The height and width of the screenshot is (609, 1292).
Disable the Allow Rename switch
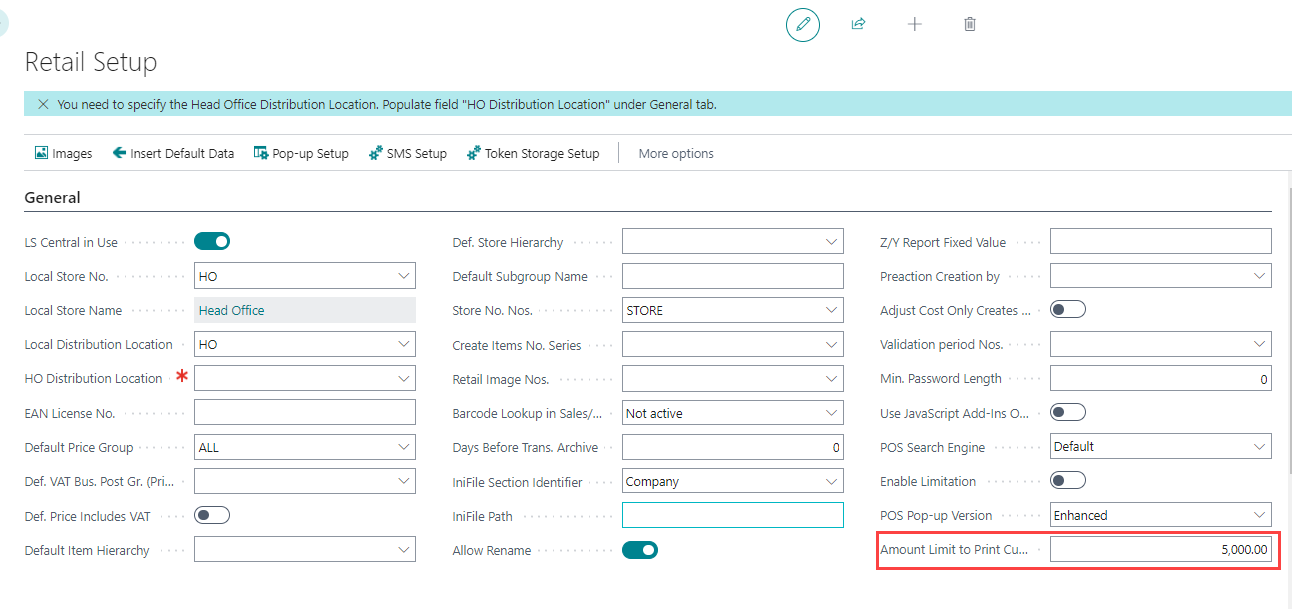(x=640, y=549)
